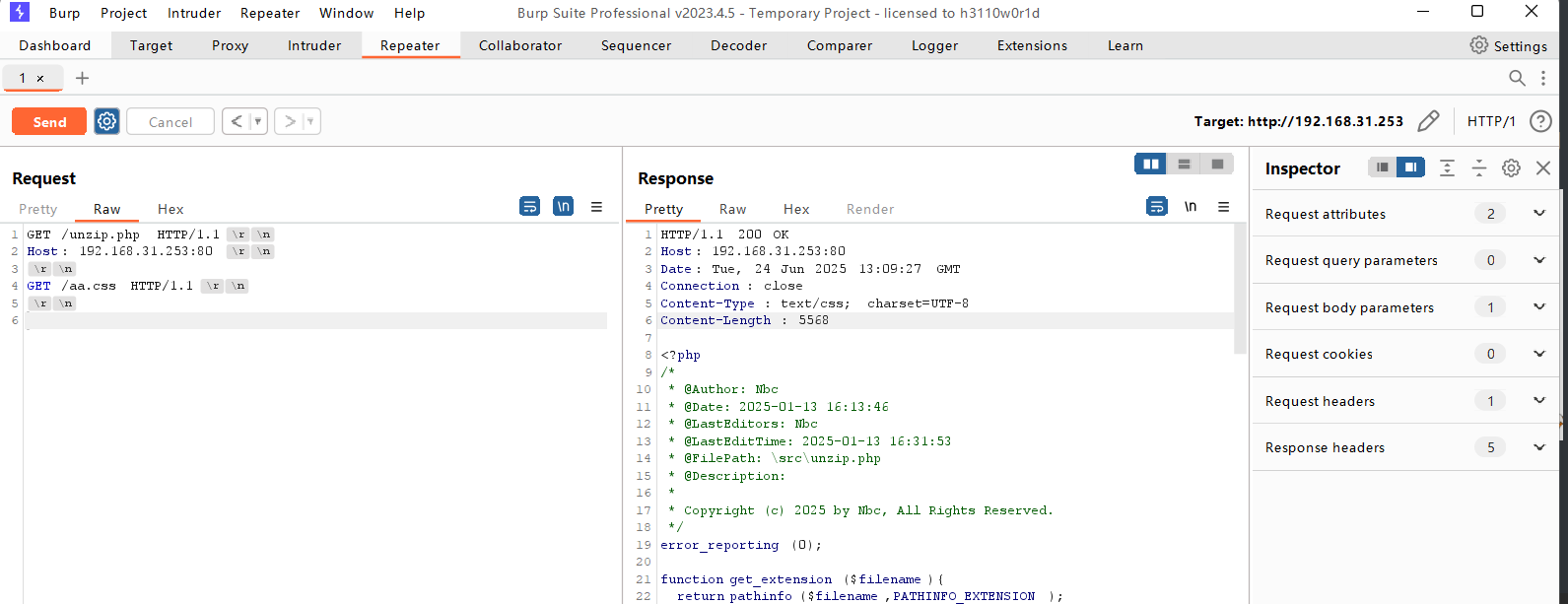Viewport: 1568px width, 604px height.
Task: Click the Request attributes count badge 2
Action: click(1490, 214)
